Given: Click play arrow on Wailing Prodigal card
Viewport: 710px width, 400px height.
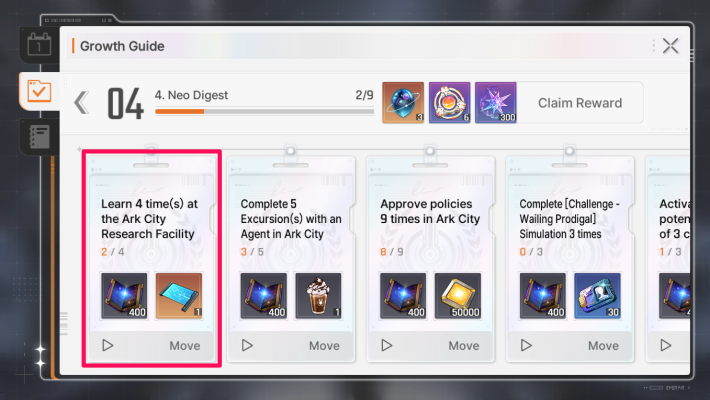Looking at the screenshot, I should 526,346.
